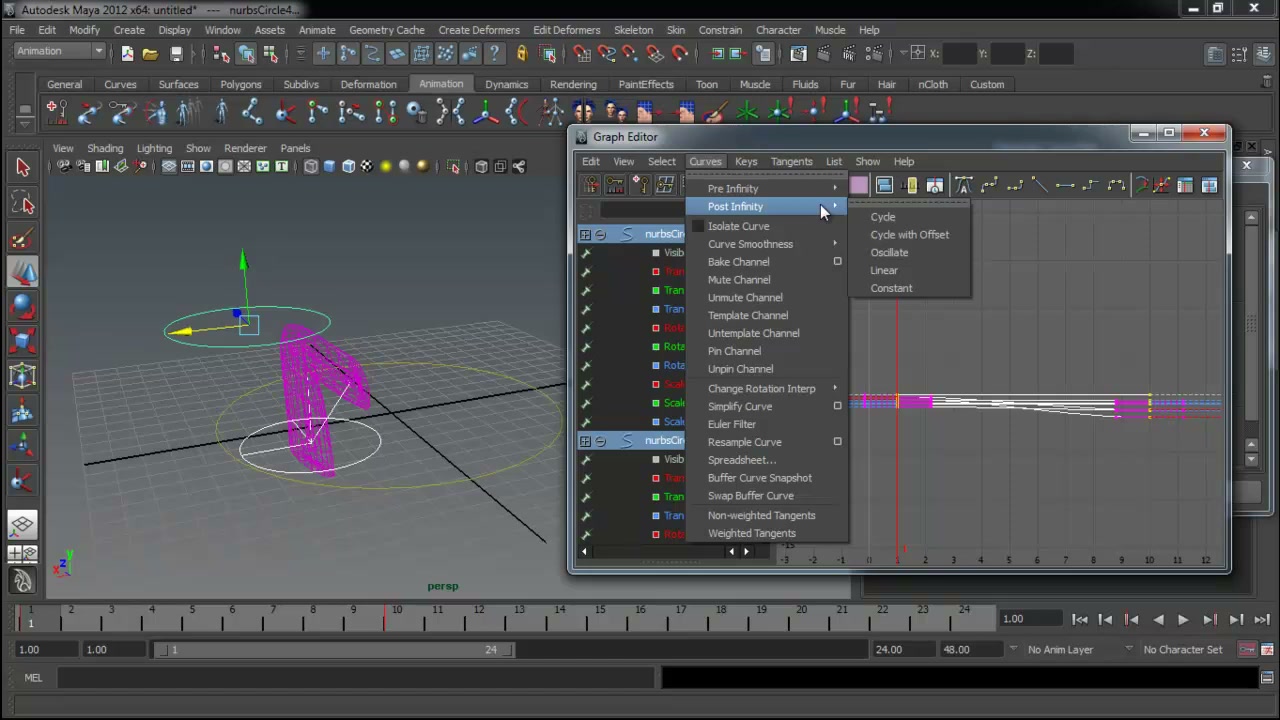Select the Lasso tool in toolbox

23,204
